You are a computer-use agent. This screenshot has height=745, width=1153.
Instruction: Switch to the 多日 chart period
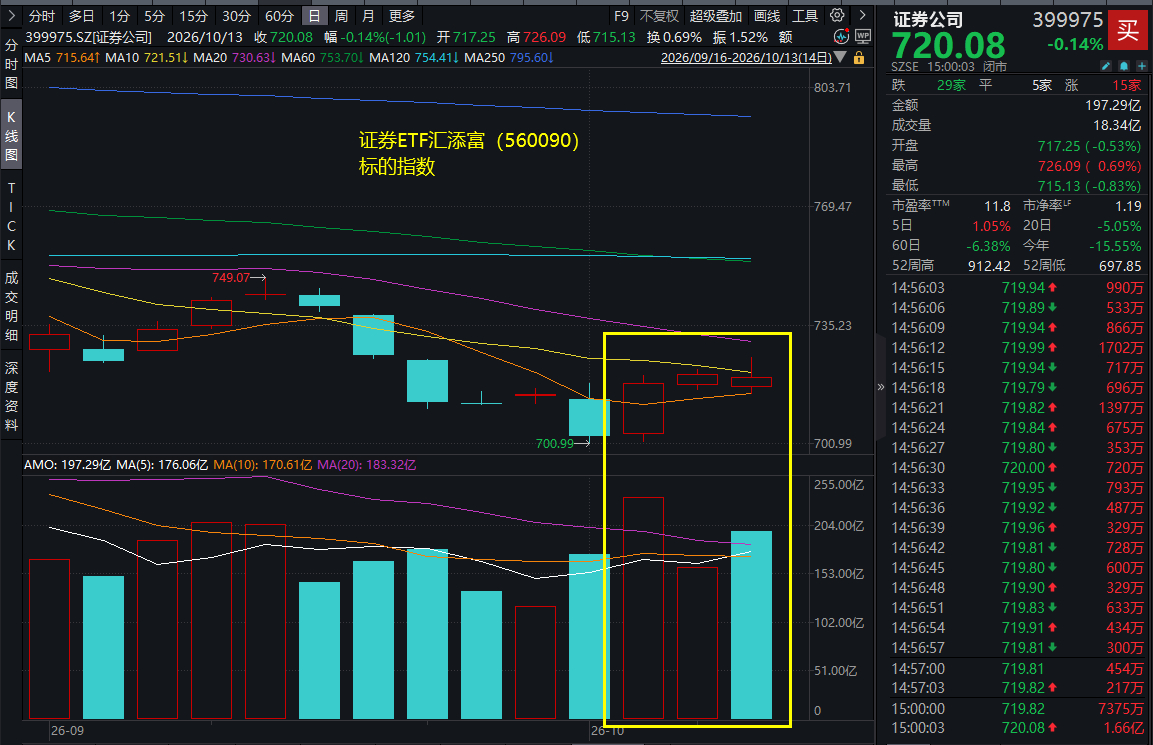[81, 15]
